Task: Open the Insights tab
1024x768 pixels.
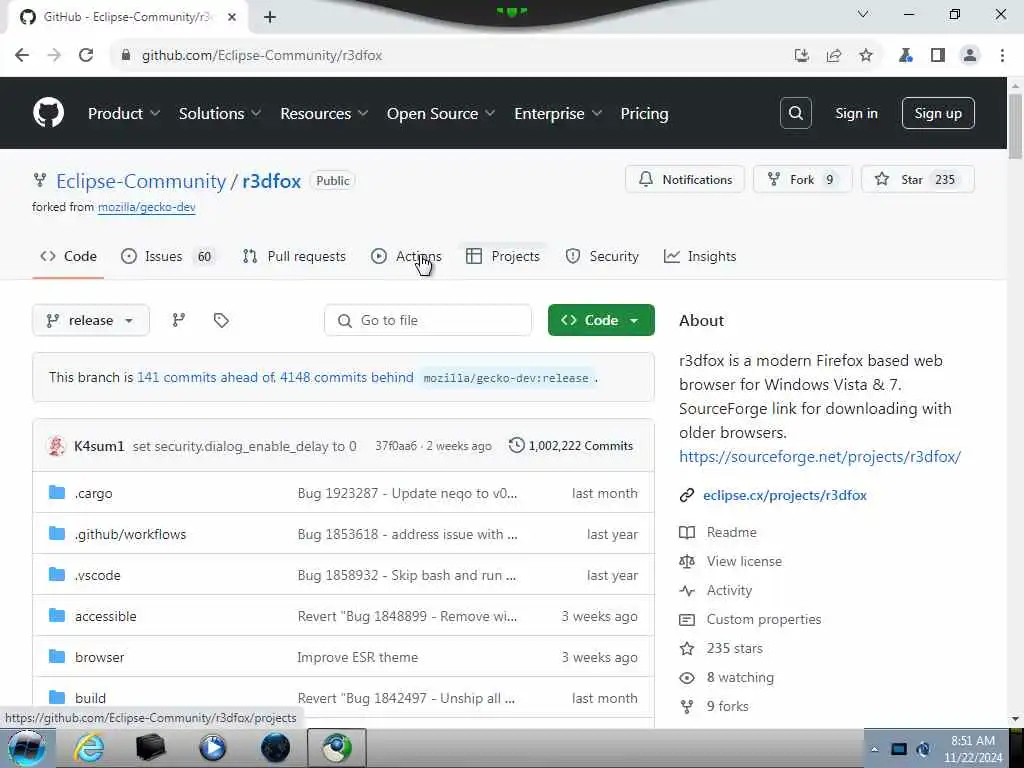Action: (x=700, y=256)
